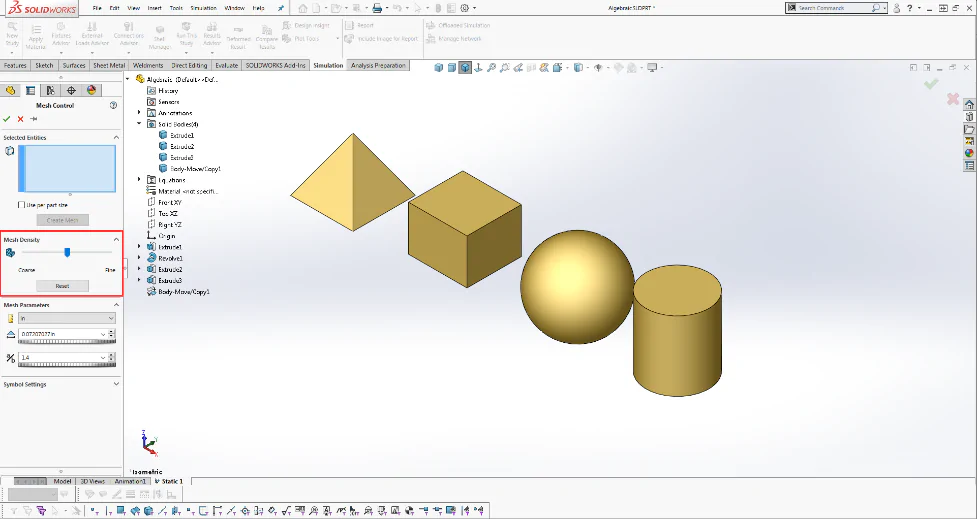Image resolution: width=977 pixels, height=519 pixels.
Task: Click the Create Mesh button
Action: pos(62,220)
